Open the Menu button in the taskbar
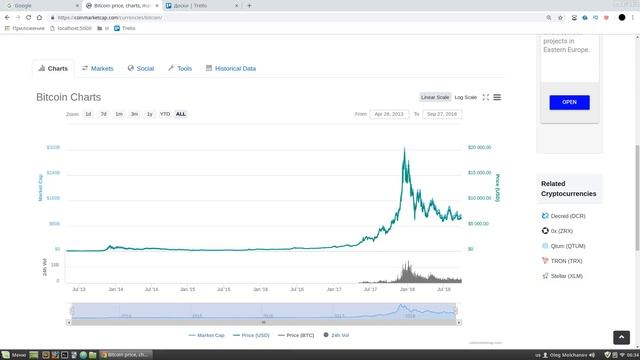The width and height of the screenshot is (640, 360). (14, 355)
